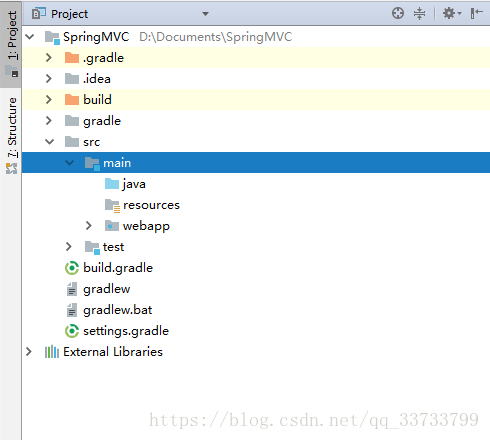The image size is (490, 440).
Task: Click the gradlew file icon
Action: tap(72, 289)
